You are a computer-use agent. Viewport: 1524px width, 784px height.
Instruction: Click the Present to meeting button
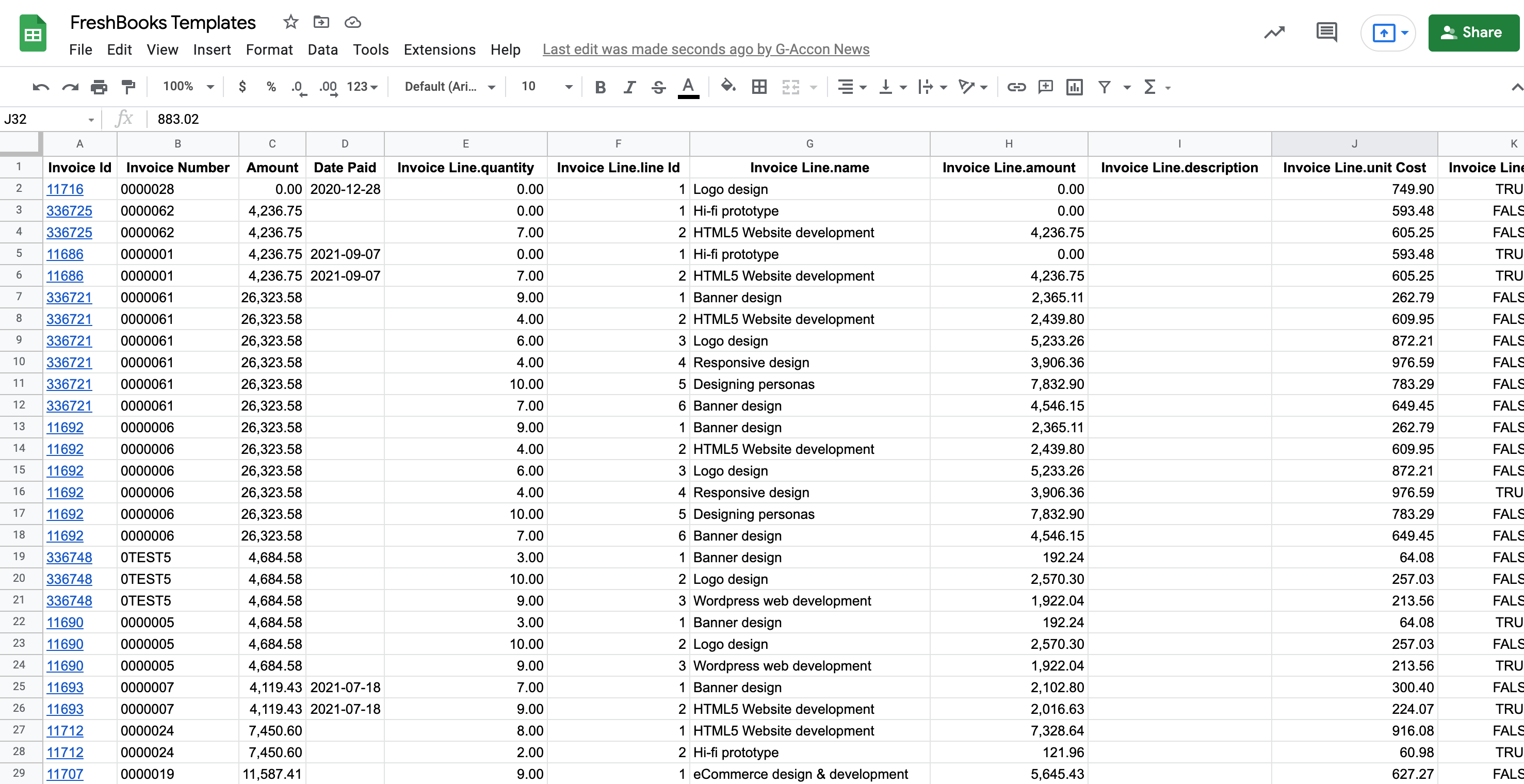point(1388,32)
